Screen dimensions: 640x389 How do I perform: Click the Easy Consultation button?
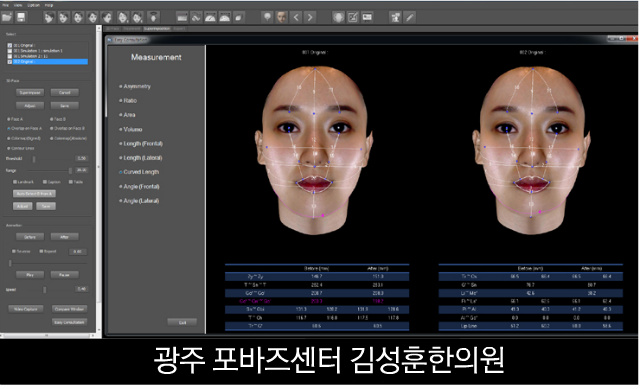coord(69,322)
